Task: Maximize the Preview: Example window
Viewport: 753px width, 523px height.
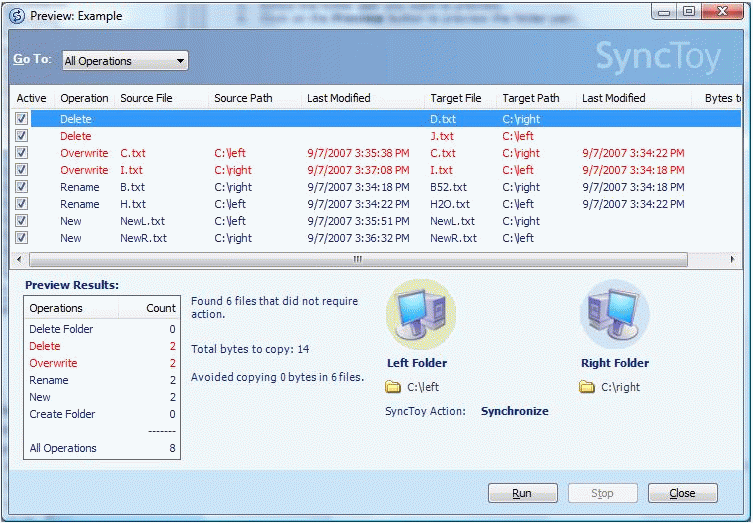Action: 689,12
